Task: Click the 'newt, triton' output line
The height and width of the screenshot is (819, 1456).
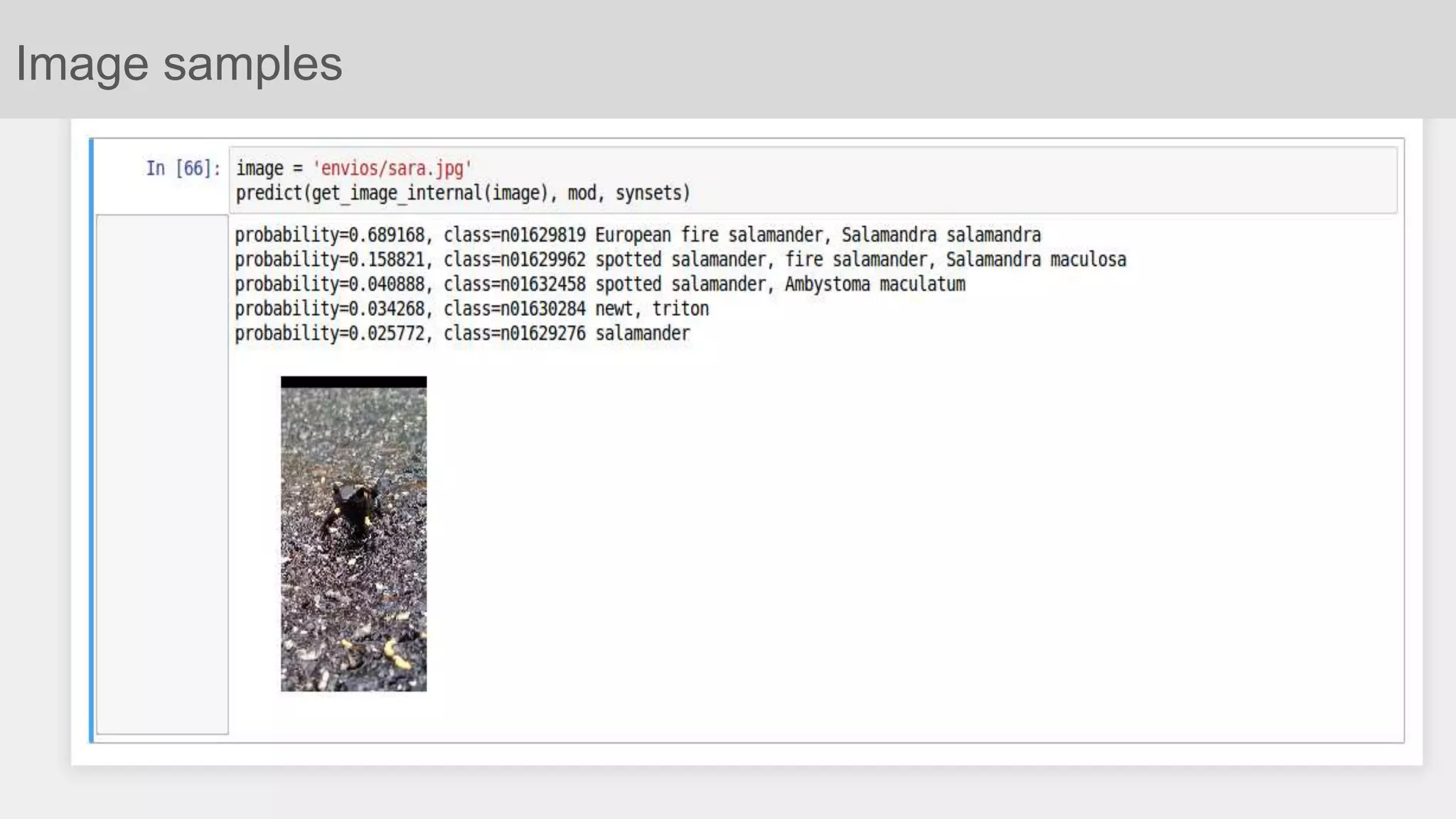Action: [x=652, y=309]
